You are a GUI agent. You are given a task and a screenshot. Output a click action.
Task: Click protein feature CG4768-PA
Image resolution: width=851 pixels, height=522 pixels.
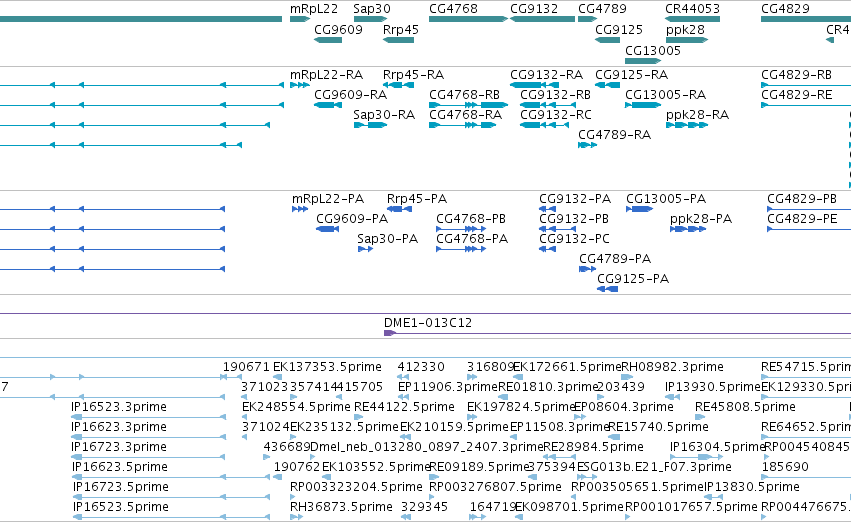pyautogui.click(x=472, y=239)
